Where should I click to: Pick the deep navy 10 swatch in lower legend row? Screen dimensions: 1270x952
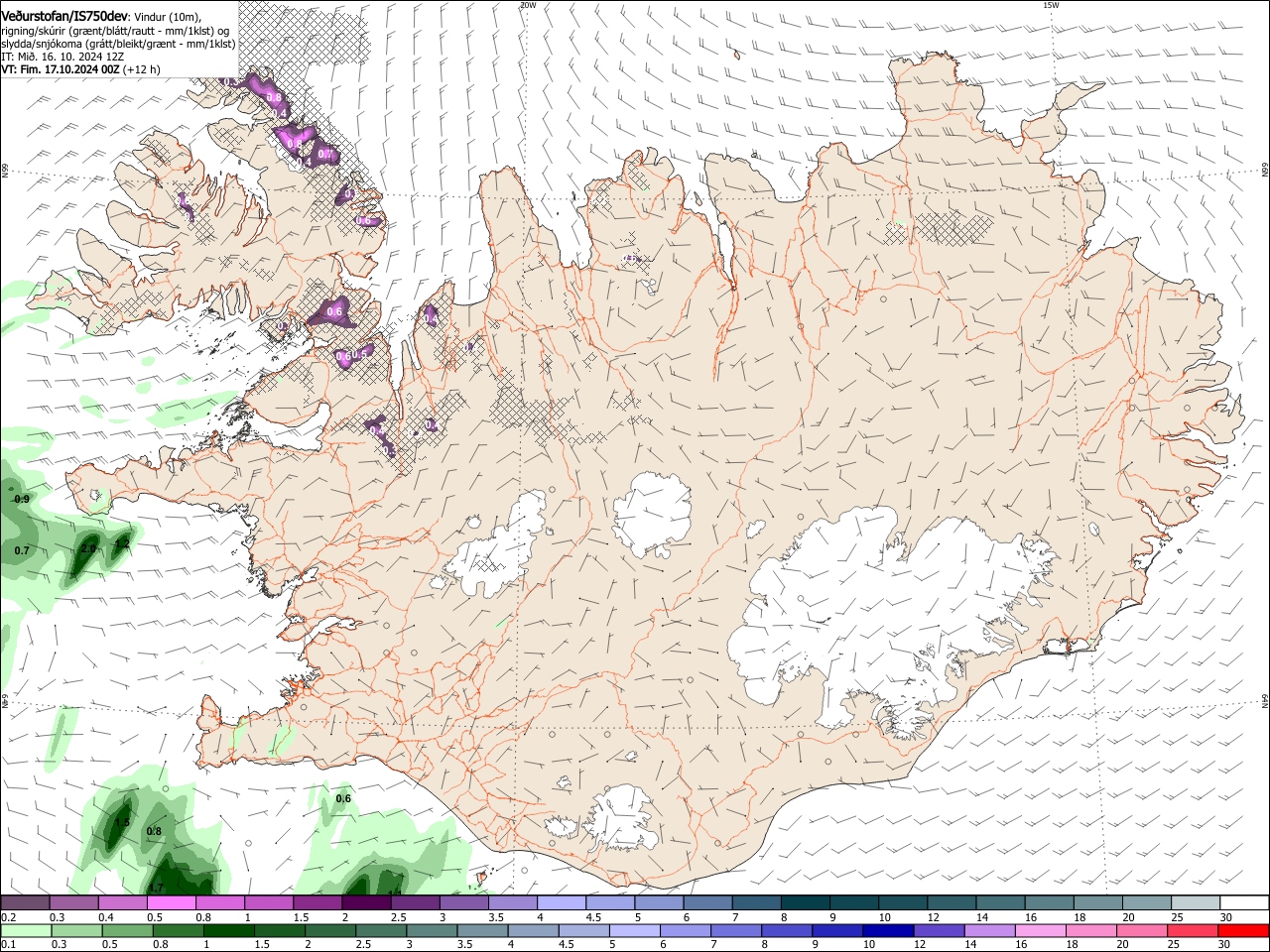click(888, 931)
